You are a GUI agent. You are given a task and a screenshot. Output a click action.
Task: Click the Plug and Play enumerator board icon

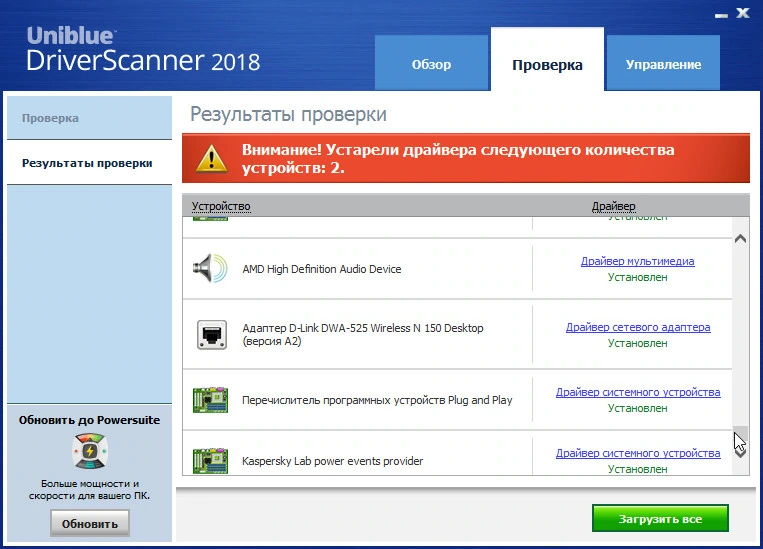210,400
